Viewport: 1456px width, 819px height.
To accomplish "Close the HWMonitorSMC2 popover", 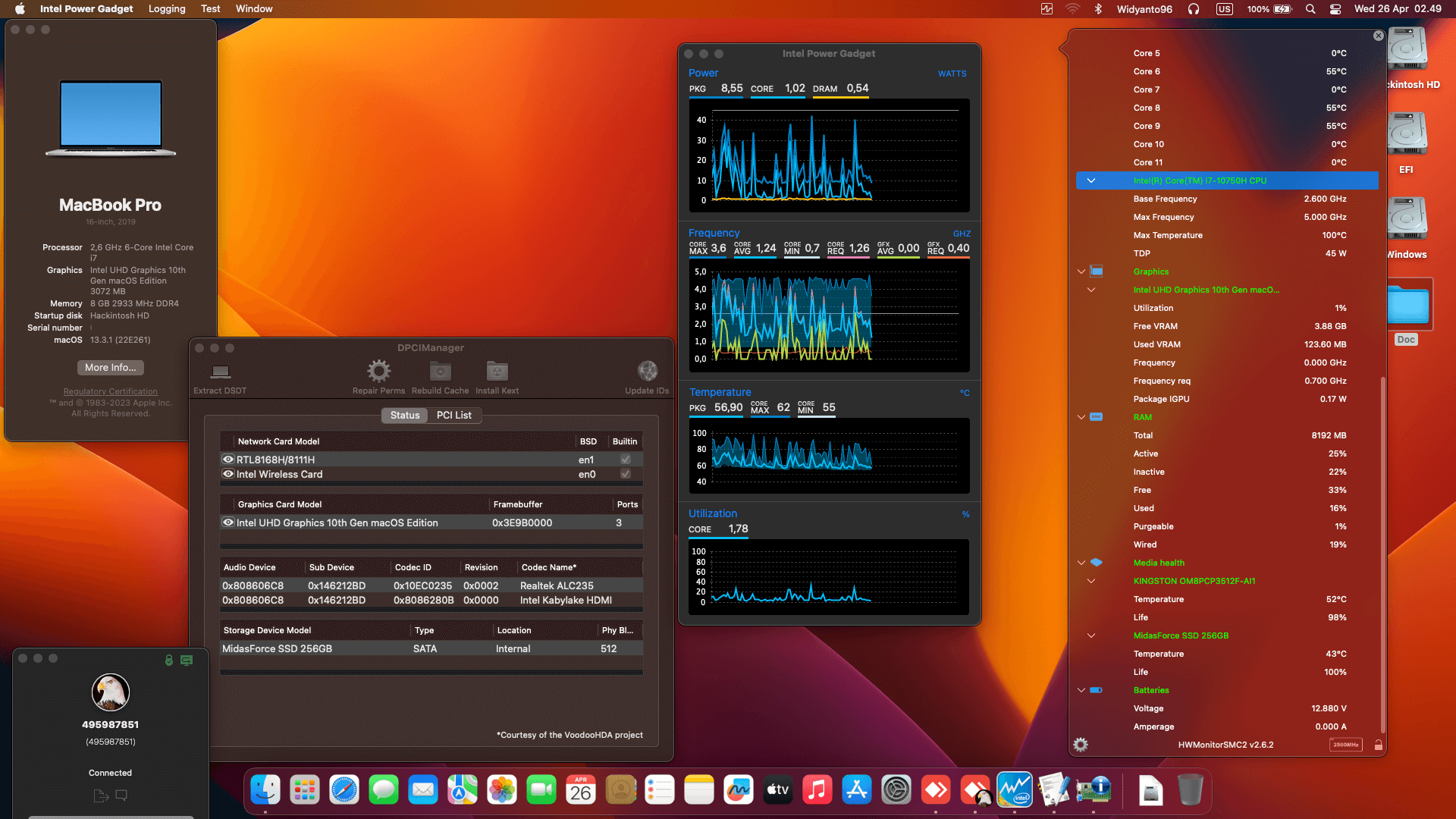I will 1379,36.
